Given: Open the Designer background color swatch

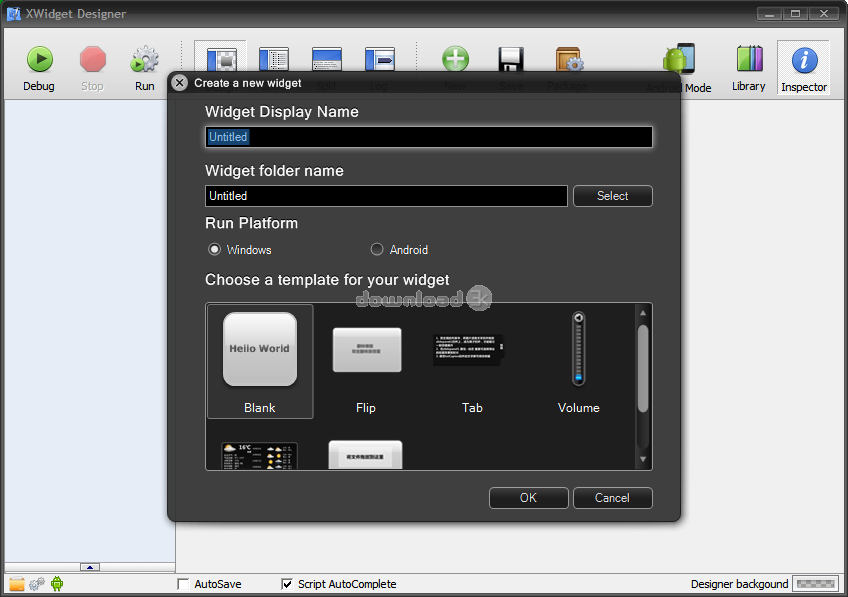Looking at the screenshot, I should (x=816, y=584).
